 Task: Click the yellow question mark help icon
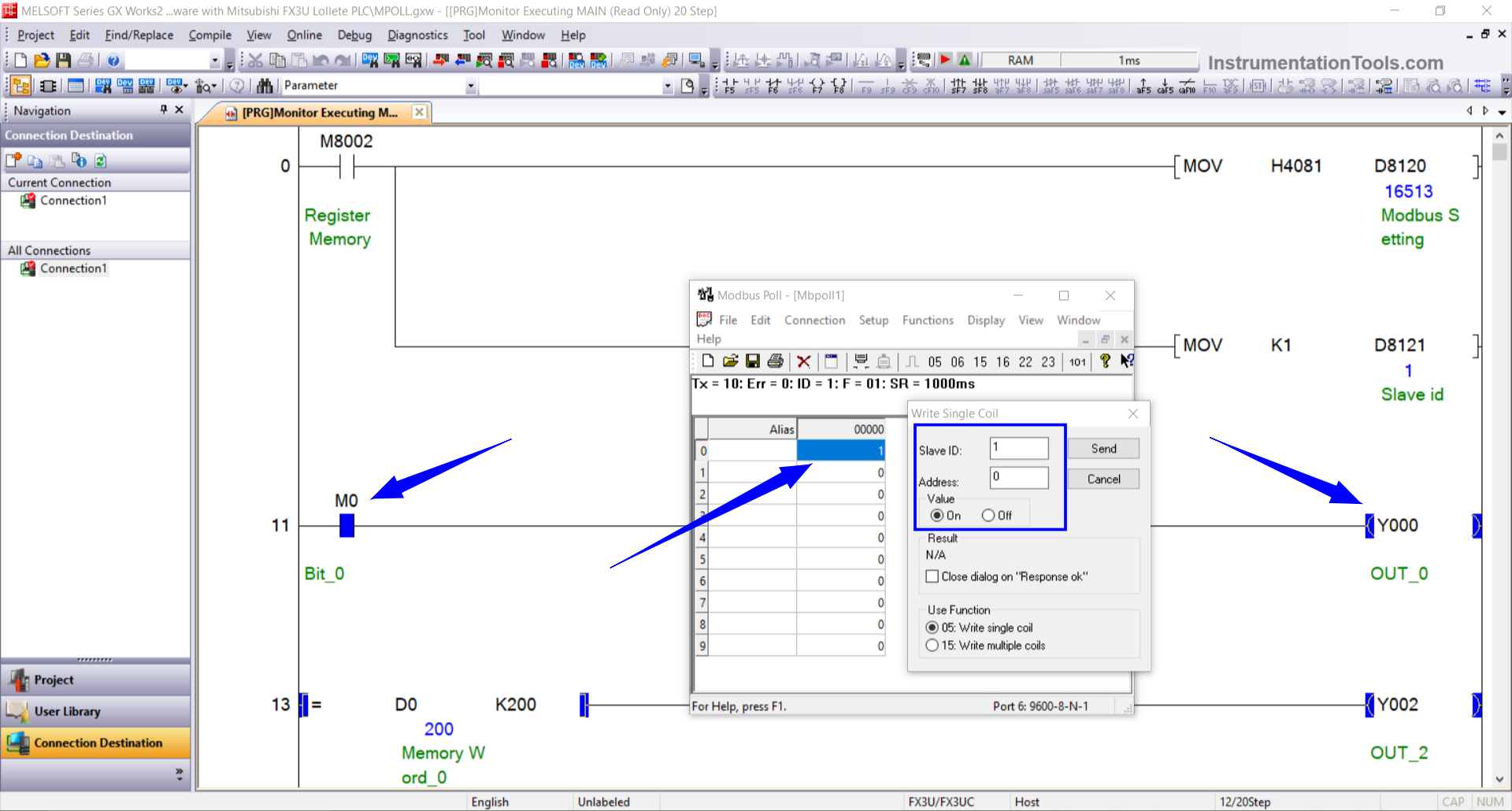[x=1105, y=361]
